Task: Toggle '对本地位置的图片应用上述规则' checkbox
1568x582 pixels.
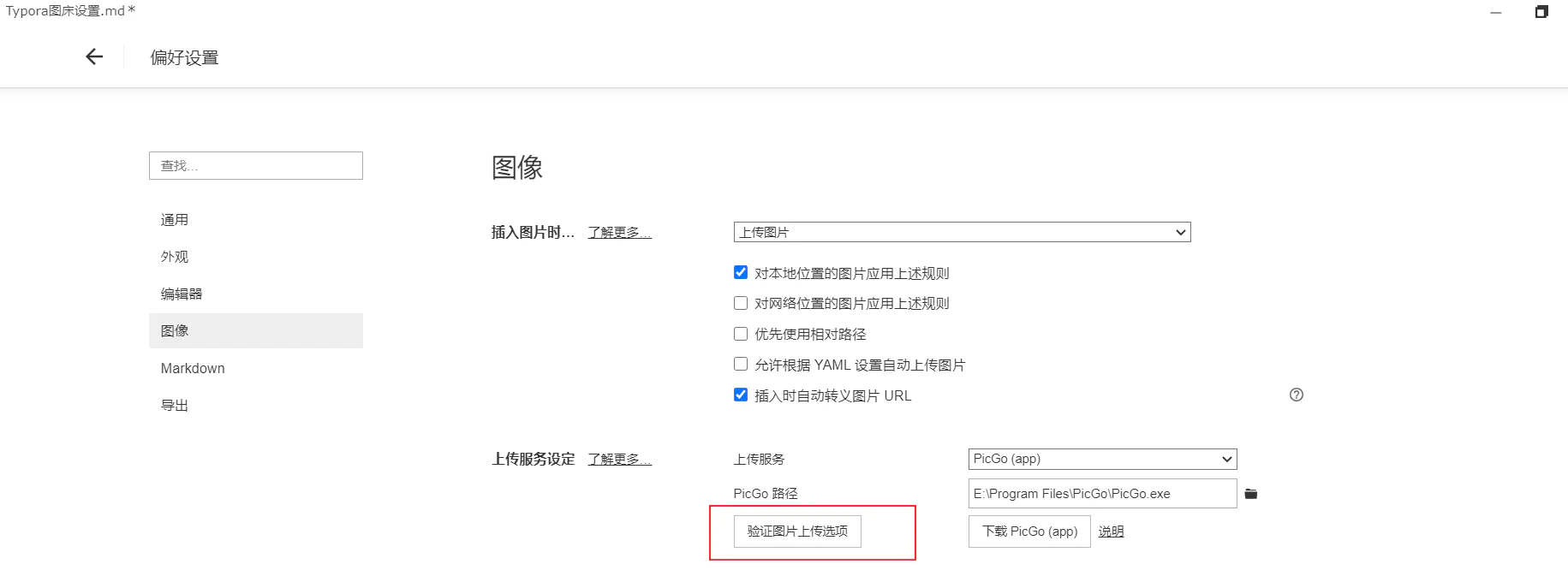Action: coord(741,273)
